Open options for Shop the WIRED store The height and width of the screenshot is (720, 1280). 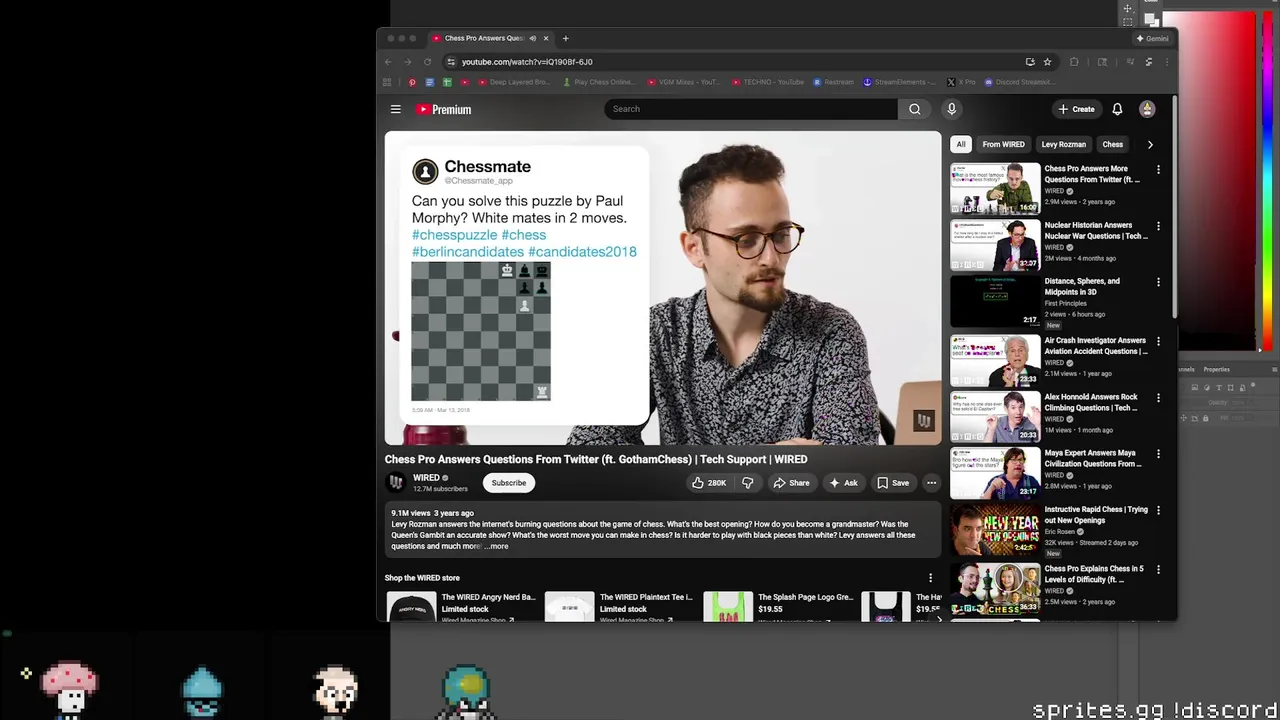[x=930, y=578]
